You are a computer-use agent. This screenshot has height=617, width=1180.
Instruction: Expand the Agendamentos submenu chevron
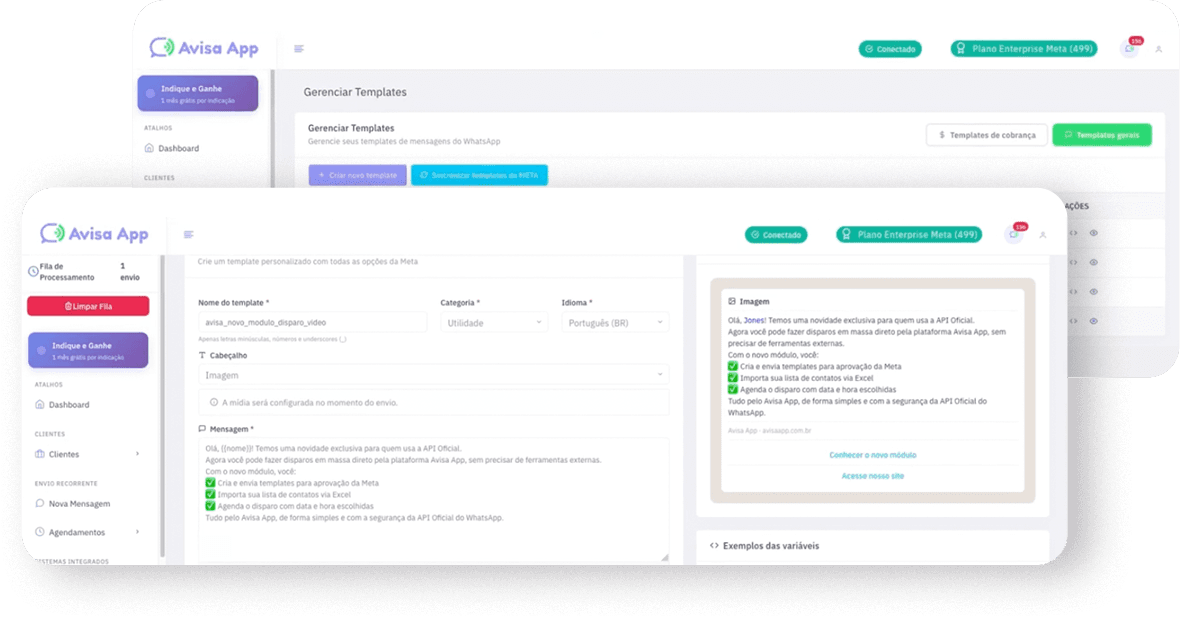pyautogui.click(x=137, y=532)
